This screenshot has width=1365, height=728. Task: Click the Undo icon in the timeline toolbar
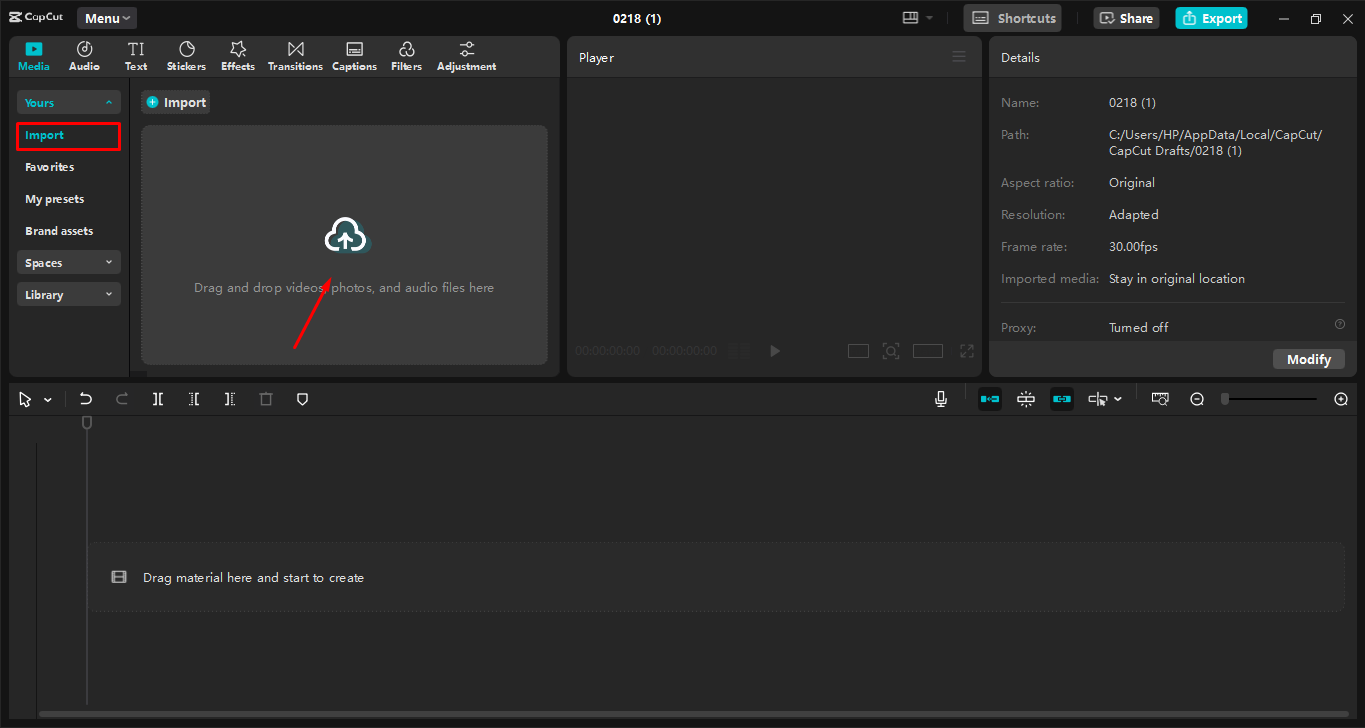[x=85, y=398]
